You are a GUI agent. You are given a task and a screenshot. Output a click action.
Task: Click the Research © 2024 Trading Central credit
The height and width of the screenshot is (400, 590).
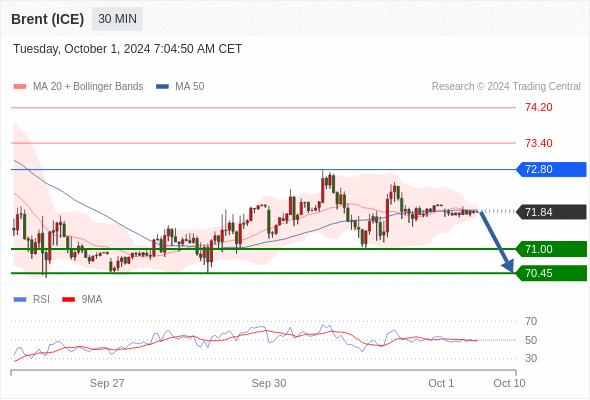[506, 87]
